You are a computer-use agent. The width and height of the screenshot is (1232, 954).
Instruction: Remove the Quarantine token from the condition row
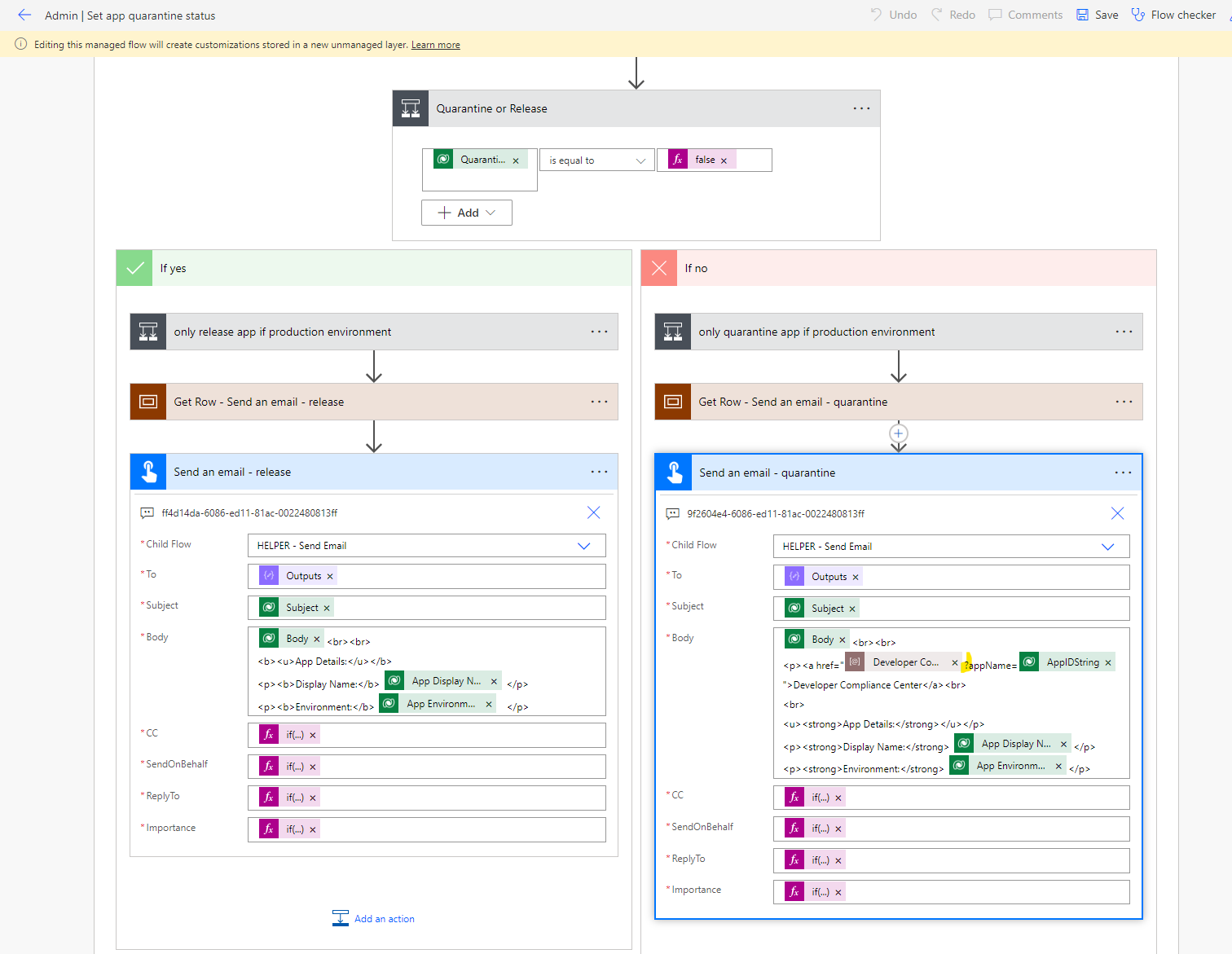coord(516,159)
